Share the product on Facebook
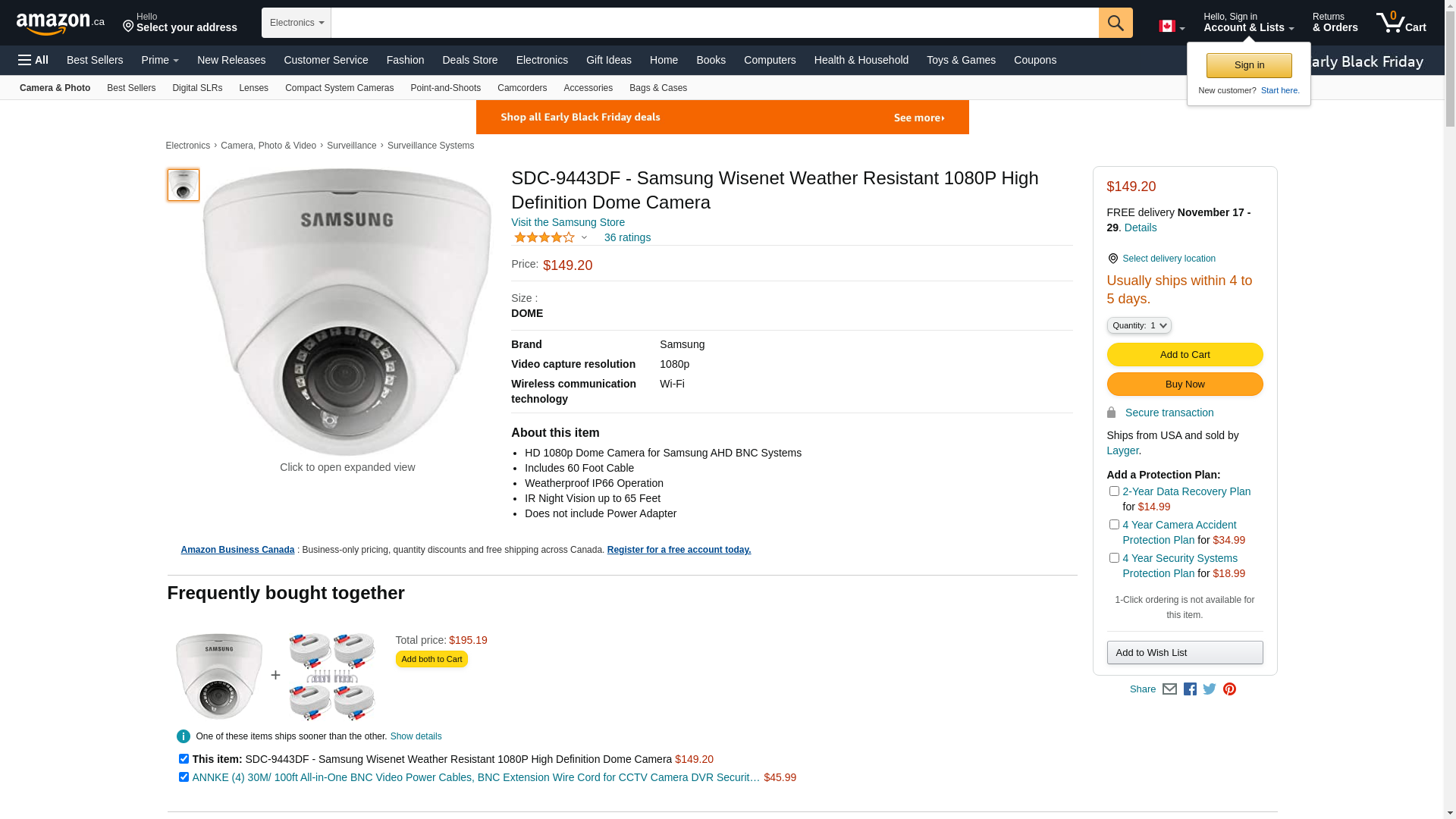The image size is (1456, 819). pyautogui.click(x=1190, y=689)
